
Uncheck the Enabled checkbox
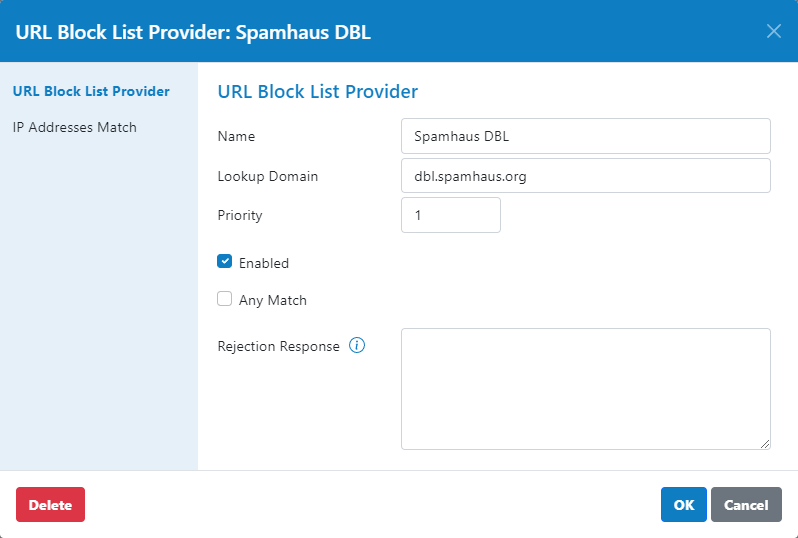224,262
